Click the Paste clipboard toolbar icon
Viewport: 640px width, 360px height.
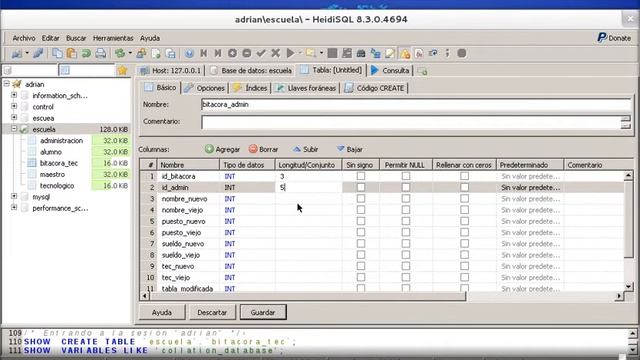tap(71, 53)
